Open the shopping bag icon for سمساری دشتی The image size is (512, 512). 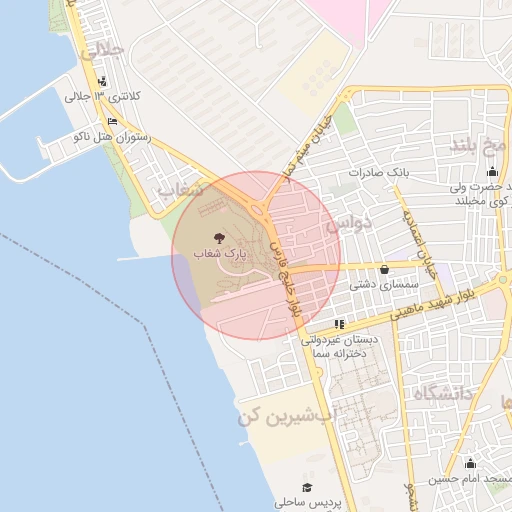[384, 269]
